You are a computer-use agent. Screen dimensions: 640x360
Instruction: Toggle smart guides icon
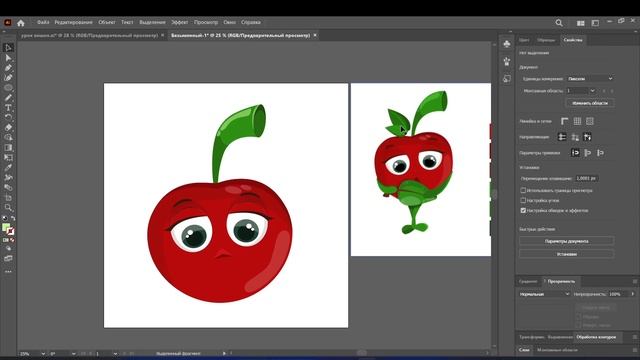pyautogui.click(x=587, y=137)
